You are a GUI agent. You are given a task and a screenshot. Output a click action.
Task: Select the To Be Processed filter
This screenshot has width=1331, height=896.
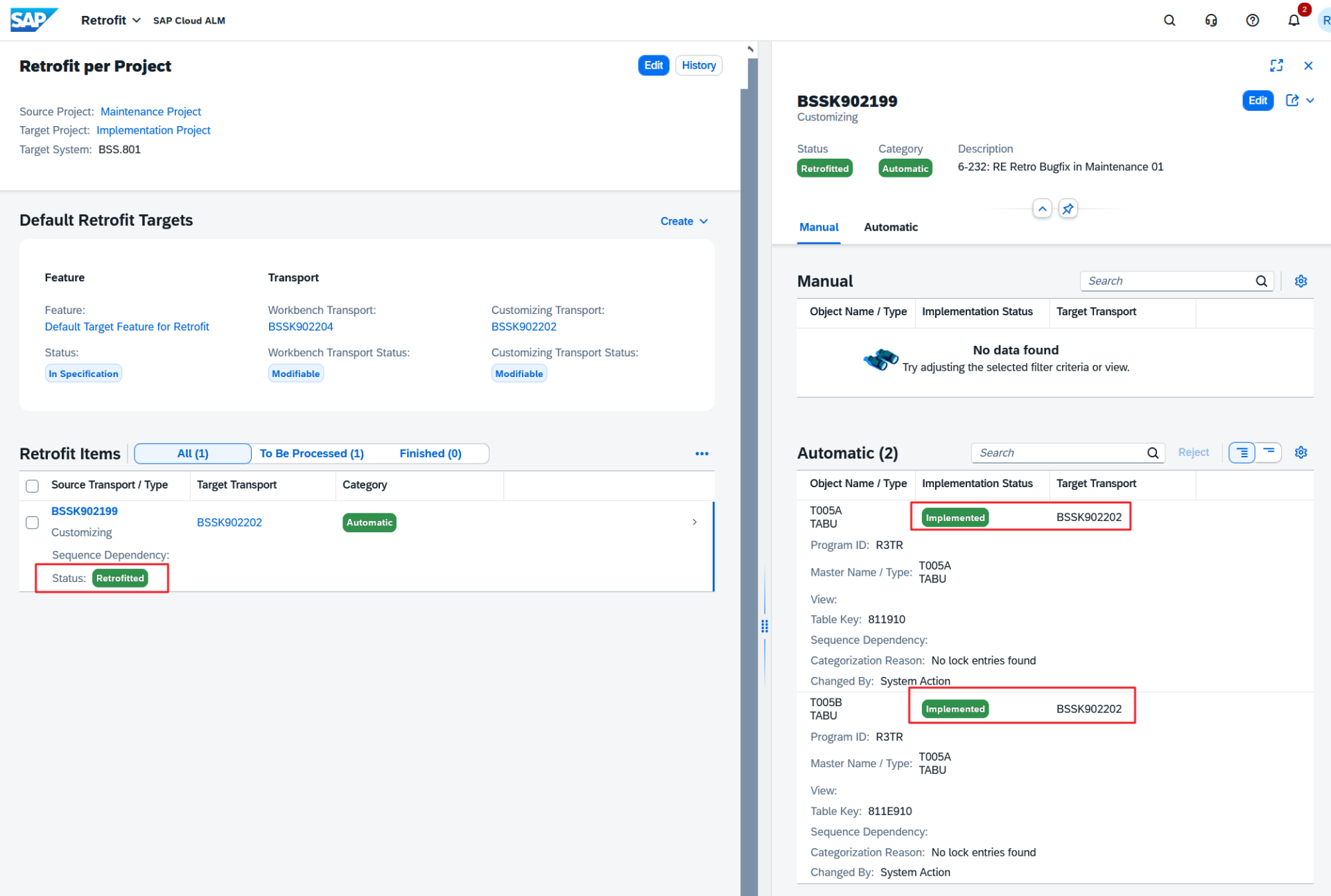point(311,453)
